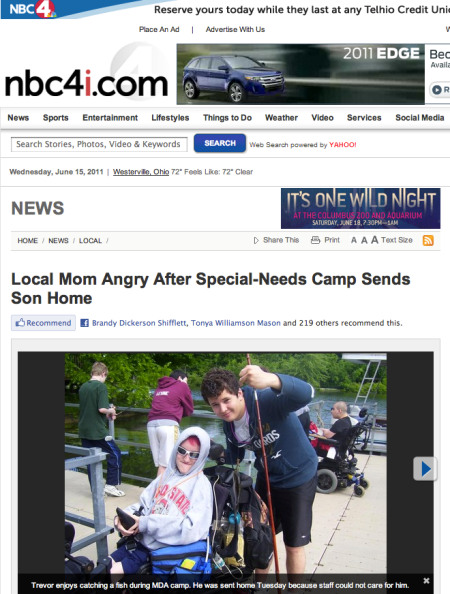The width and height of the screenshot is (450, 594).
Task: Click Advertise With Us link
Action: [x=235, y=30]
